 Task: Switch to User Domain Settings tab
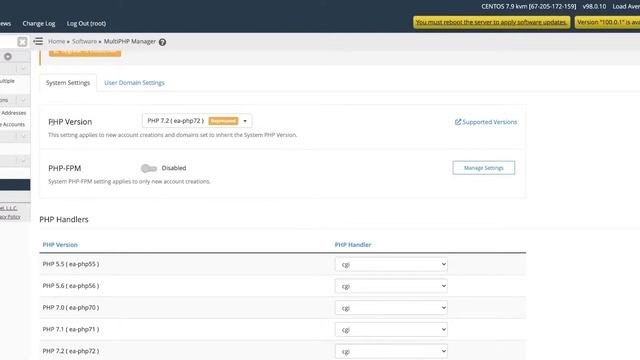pyautogui.click(x=134, y=82)
